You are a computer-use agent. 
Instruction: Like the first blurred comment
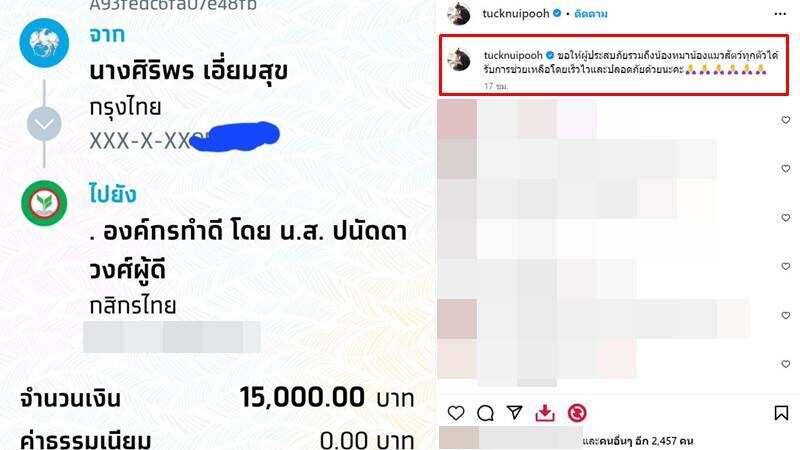click(786, 120)
